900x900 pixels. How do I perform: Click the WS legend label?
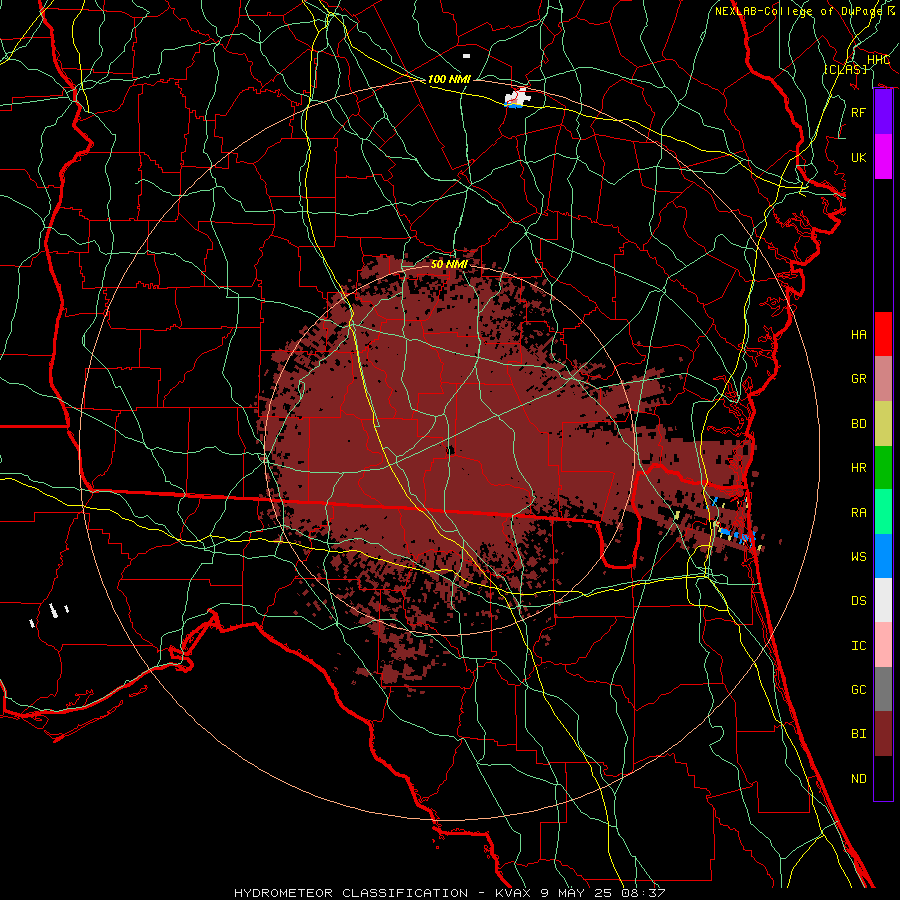(x=858, y=557)
